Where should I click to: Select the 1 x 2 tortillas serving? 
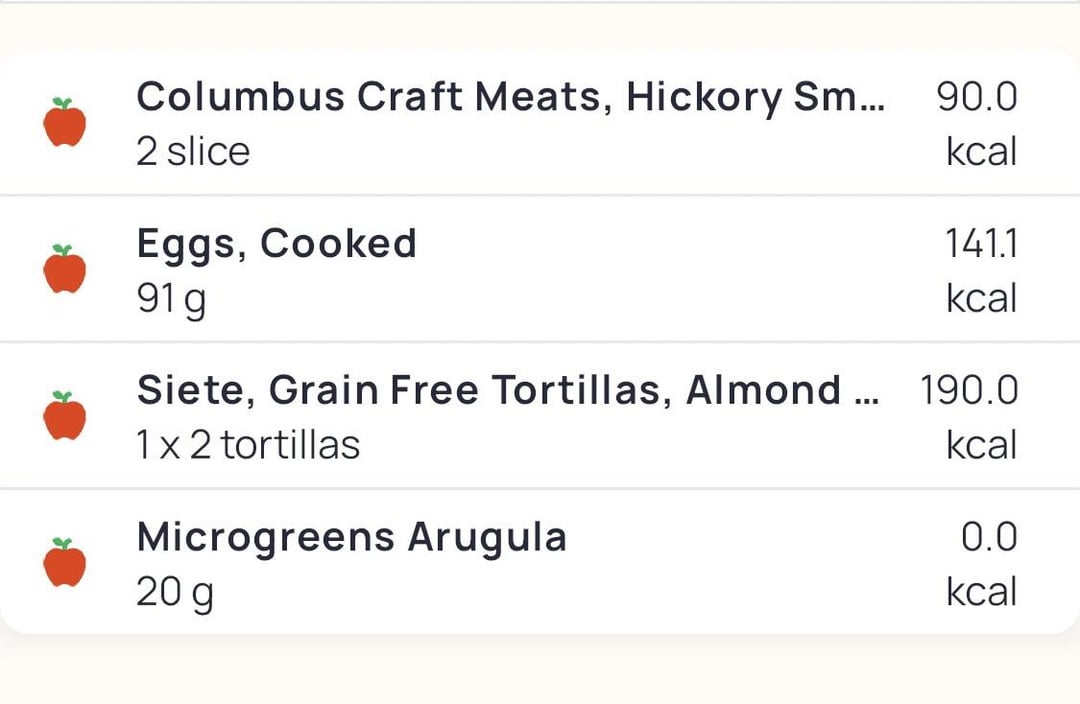(248, 445)
